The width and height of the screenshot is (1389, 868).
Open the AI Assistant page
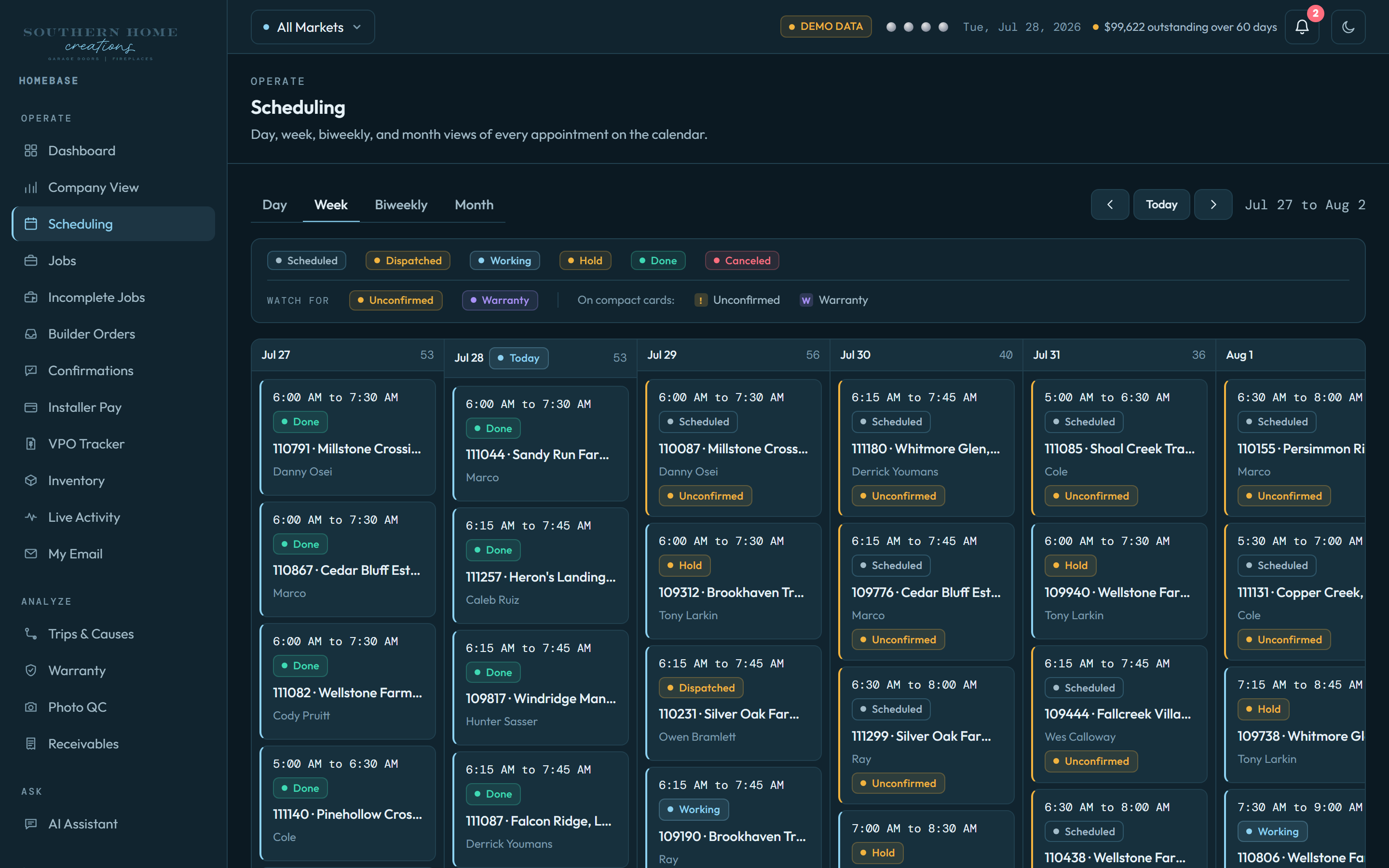point(114,824)
